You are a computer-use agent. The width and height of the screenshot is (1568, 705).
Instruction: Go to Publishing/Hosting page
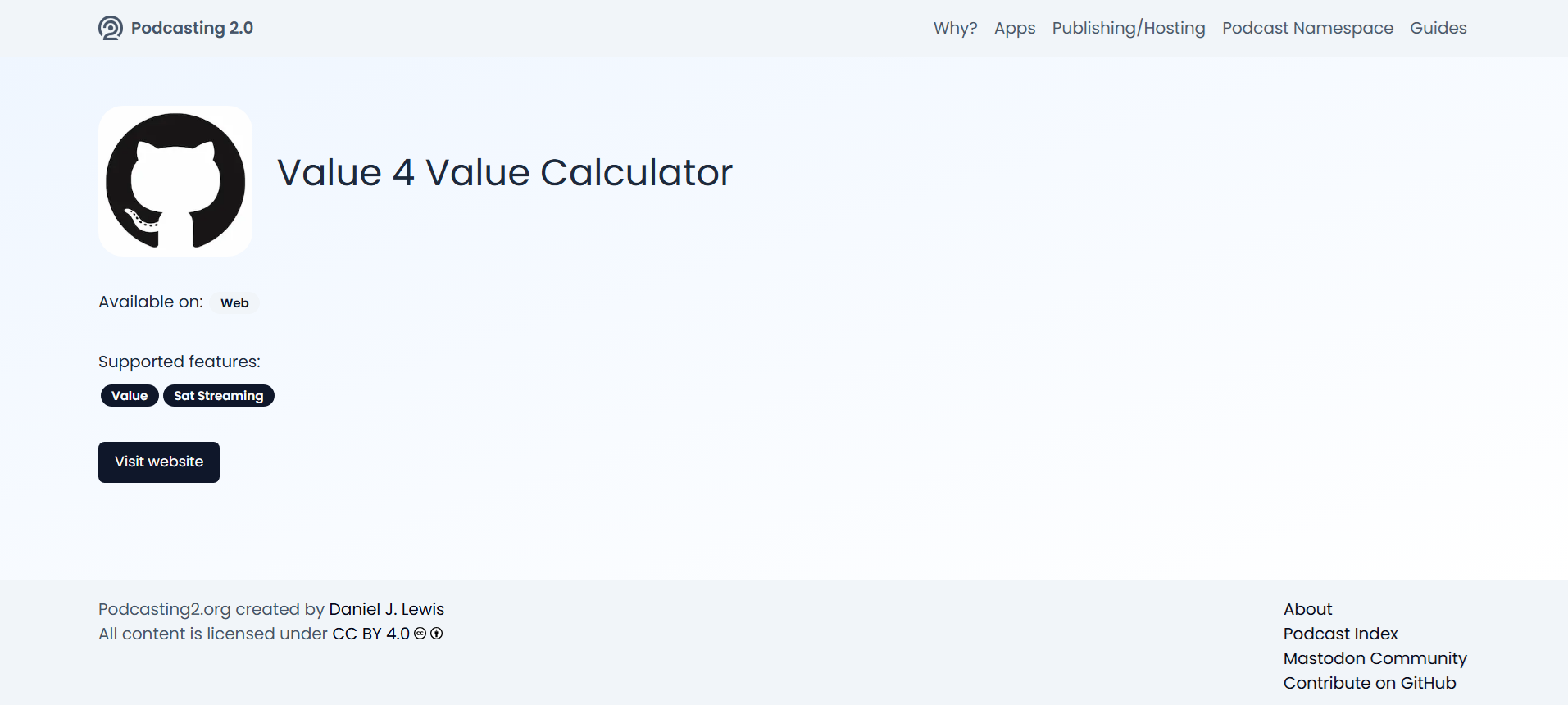pyautogui.click(x=1129, y=28)
